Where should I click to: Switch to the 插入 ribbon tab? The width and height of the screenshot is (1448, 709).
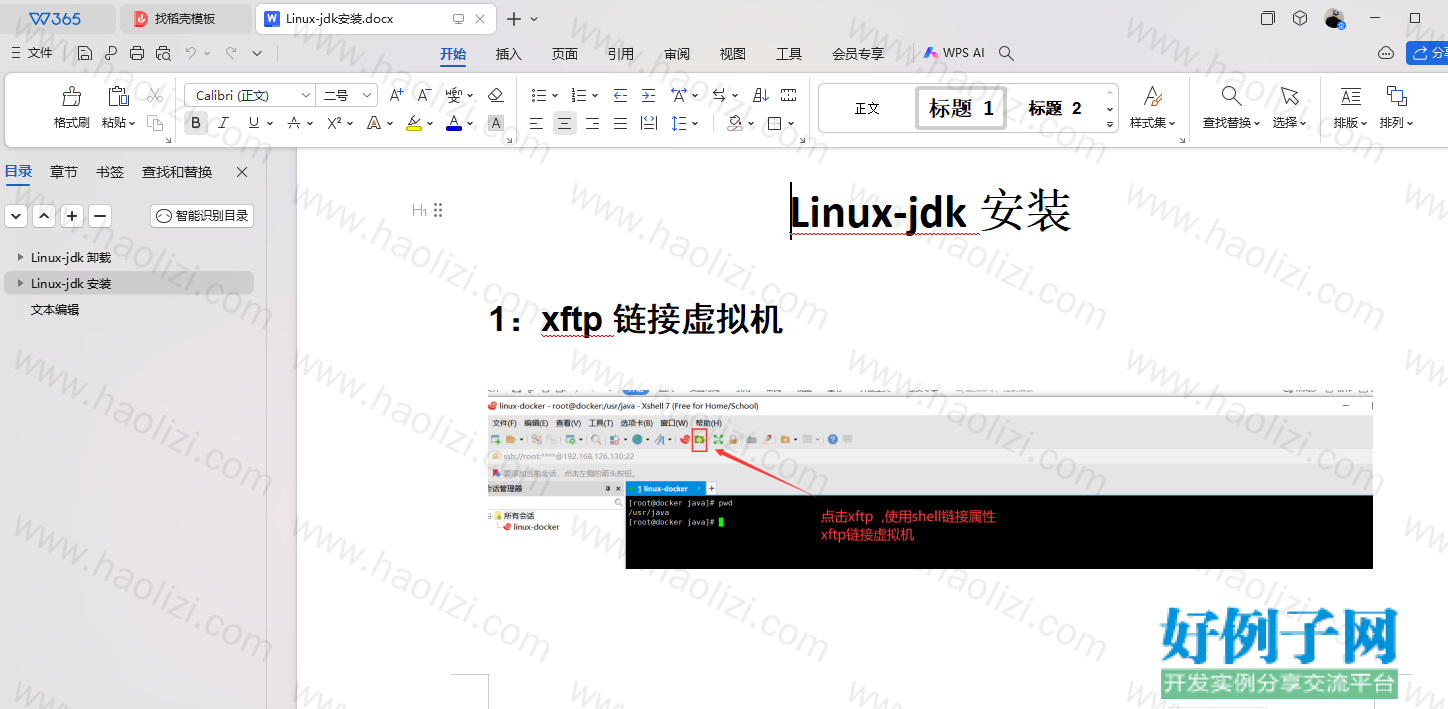click(x=509, y=54)
